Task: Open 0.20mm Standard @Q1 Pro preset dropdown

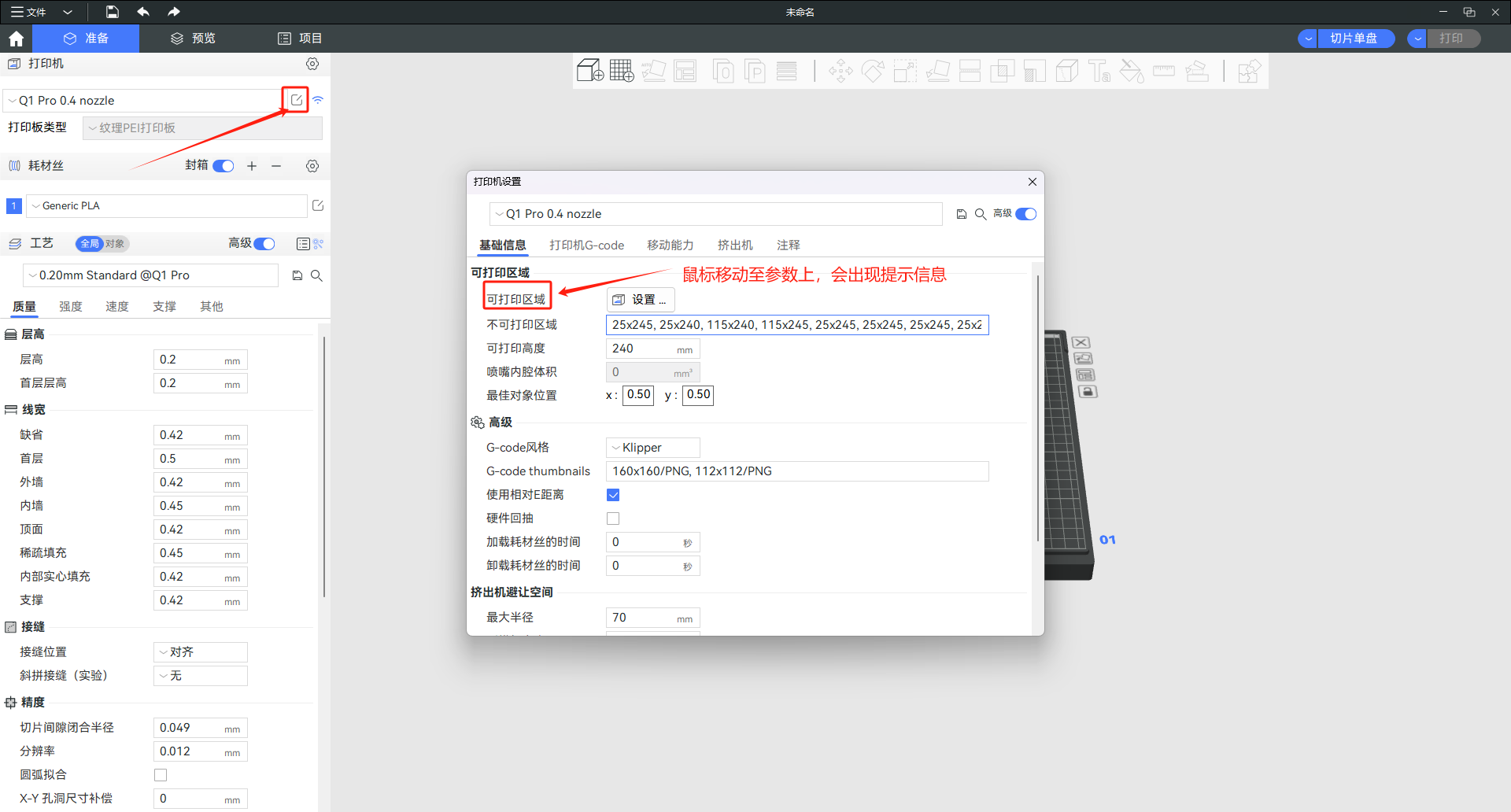Action: click(x=151, y=275)
